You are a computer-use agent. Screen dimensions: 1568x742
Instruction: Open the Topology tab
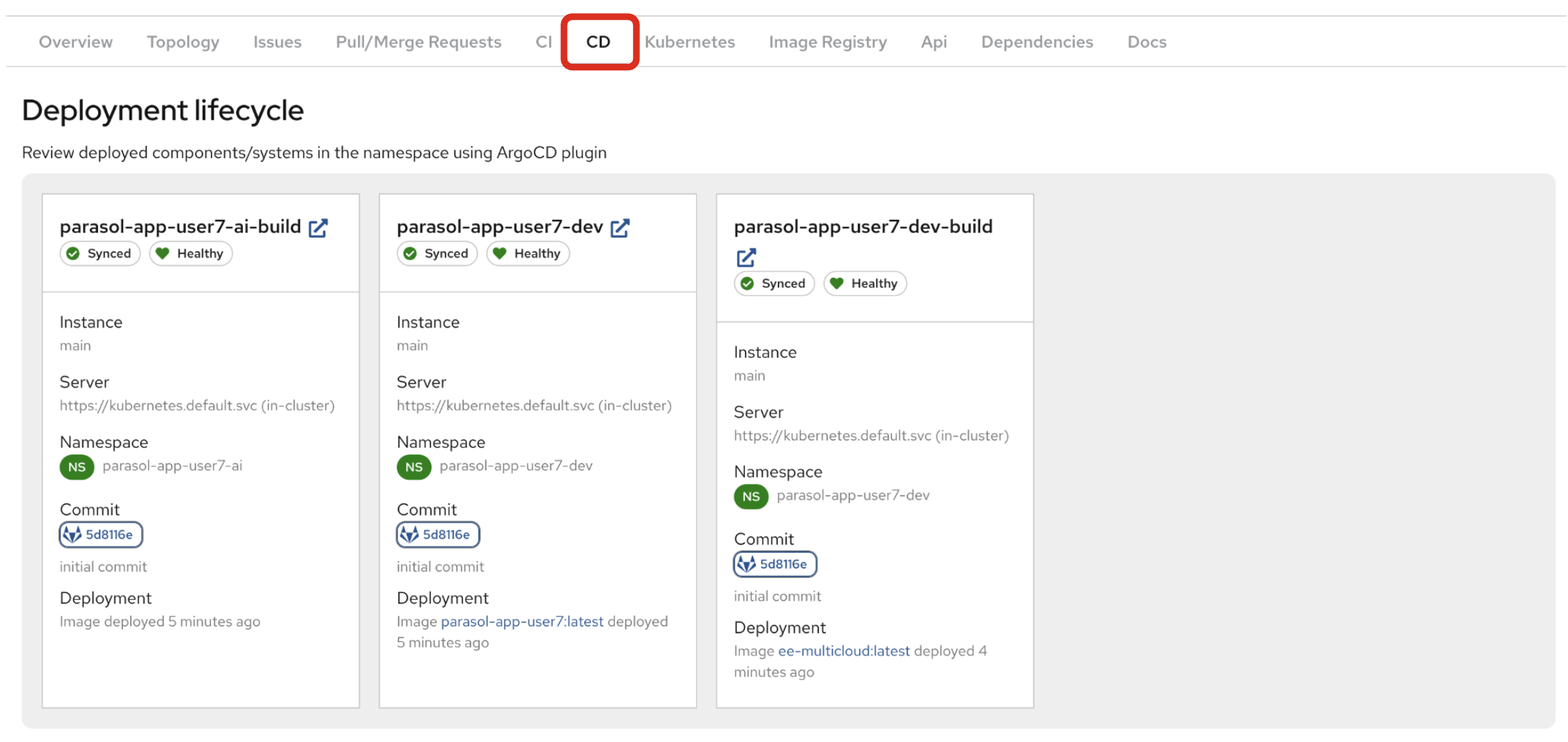(x=182, y=42)
